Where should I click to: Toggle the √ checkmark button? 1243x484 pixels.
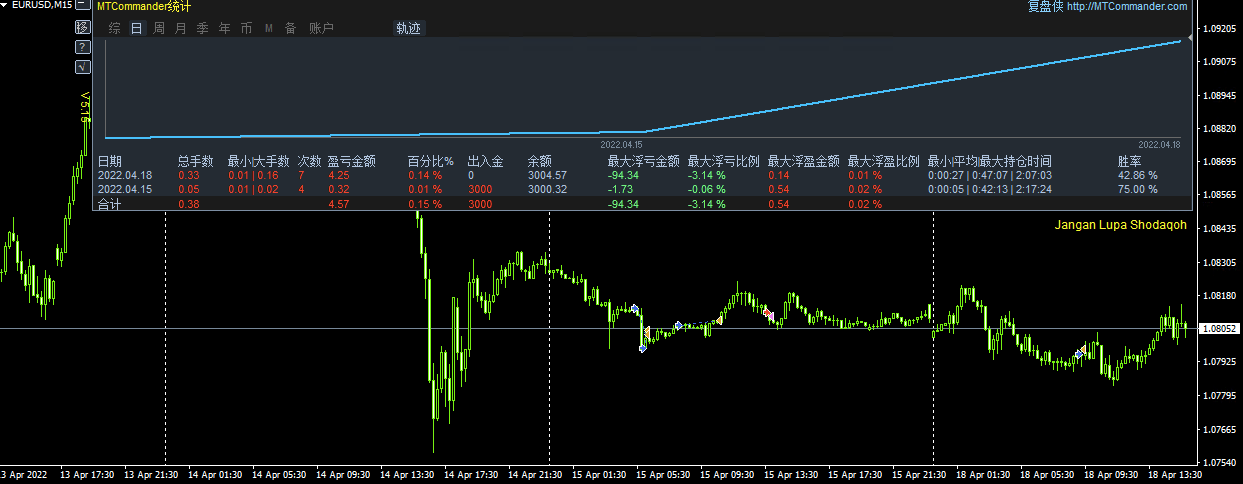[82, 67]
